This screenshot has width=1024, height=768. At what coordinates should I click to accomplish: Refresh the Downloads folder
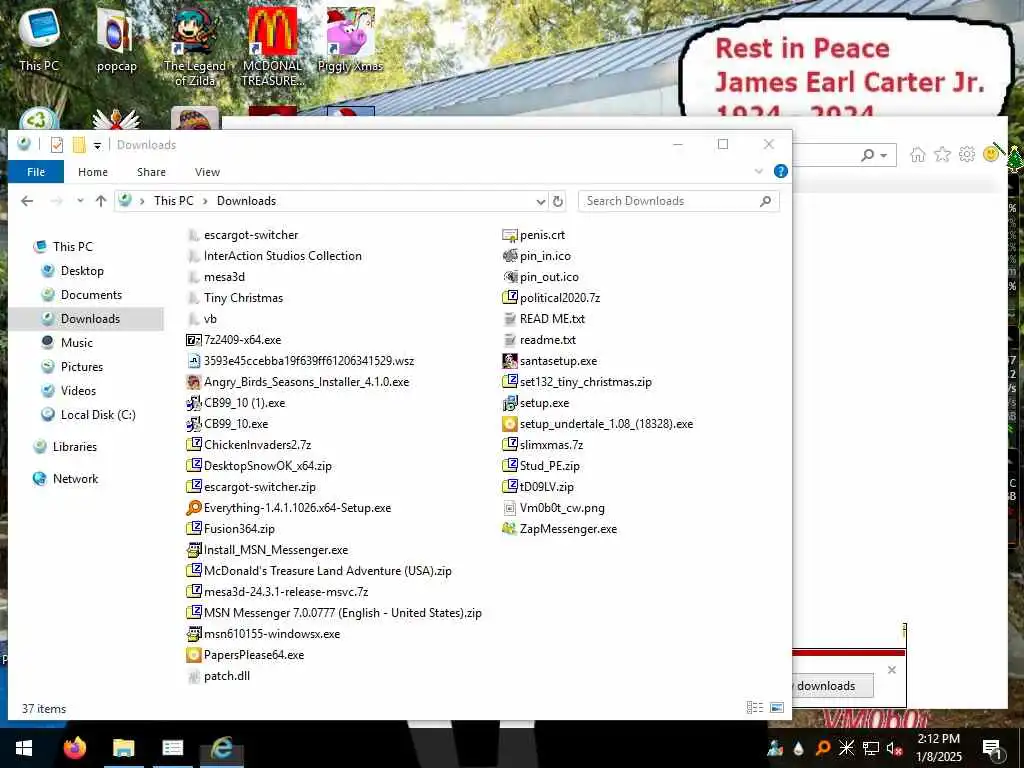[x=558, y=201]
